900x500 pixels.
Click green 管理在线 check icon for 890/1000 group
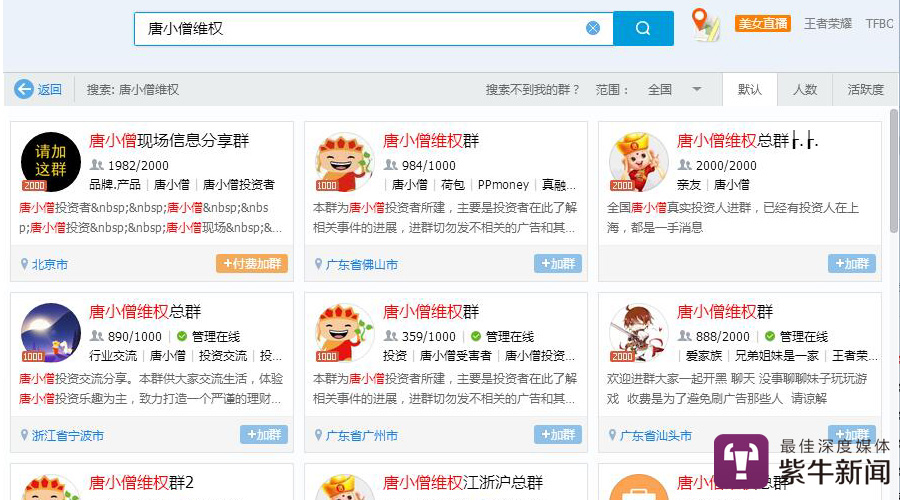182,336
